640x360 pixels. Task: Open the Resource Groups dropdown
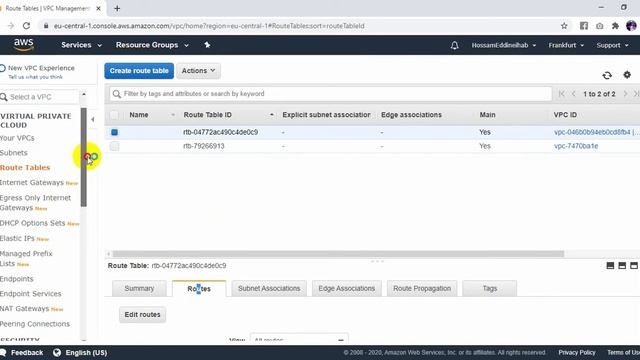[152, 45]
